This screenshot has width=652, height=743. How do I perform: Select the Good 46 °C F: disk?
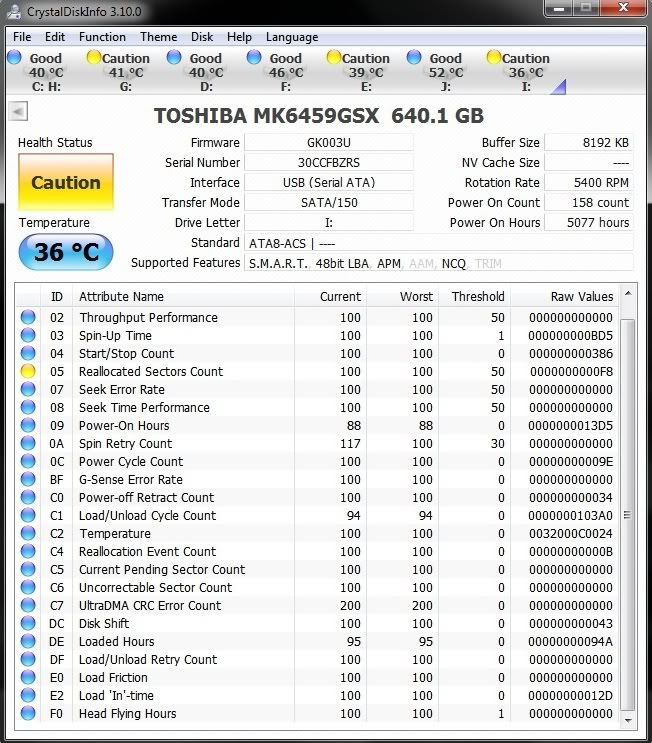coord(276,72)
